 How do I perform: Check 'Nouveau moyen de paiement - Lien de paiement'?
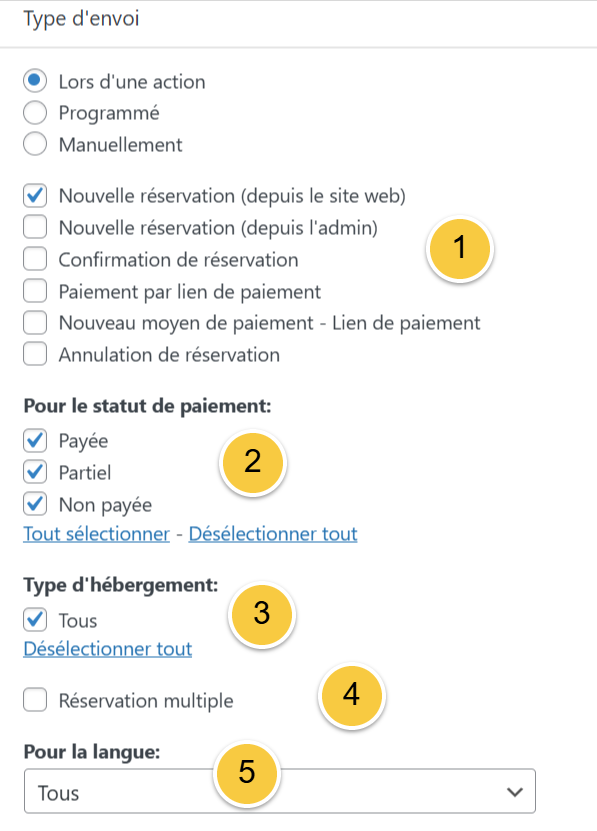34,323
